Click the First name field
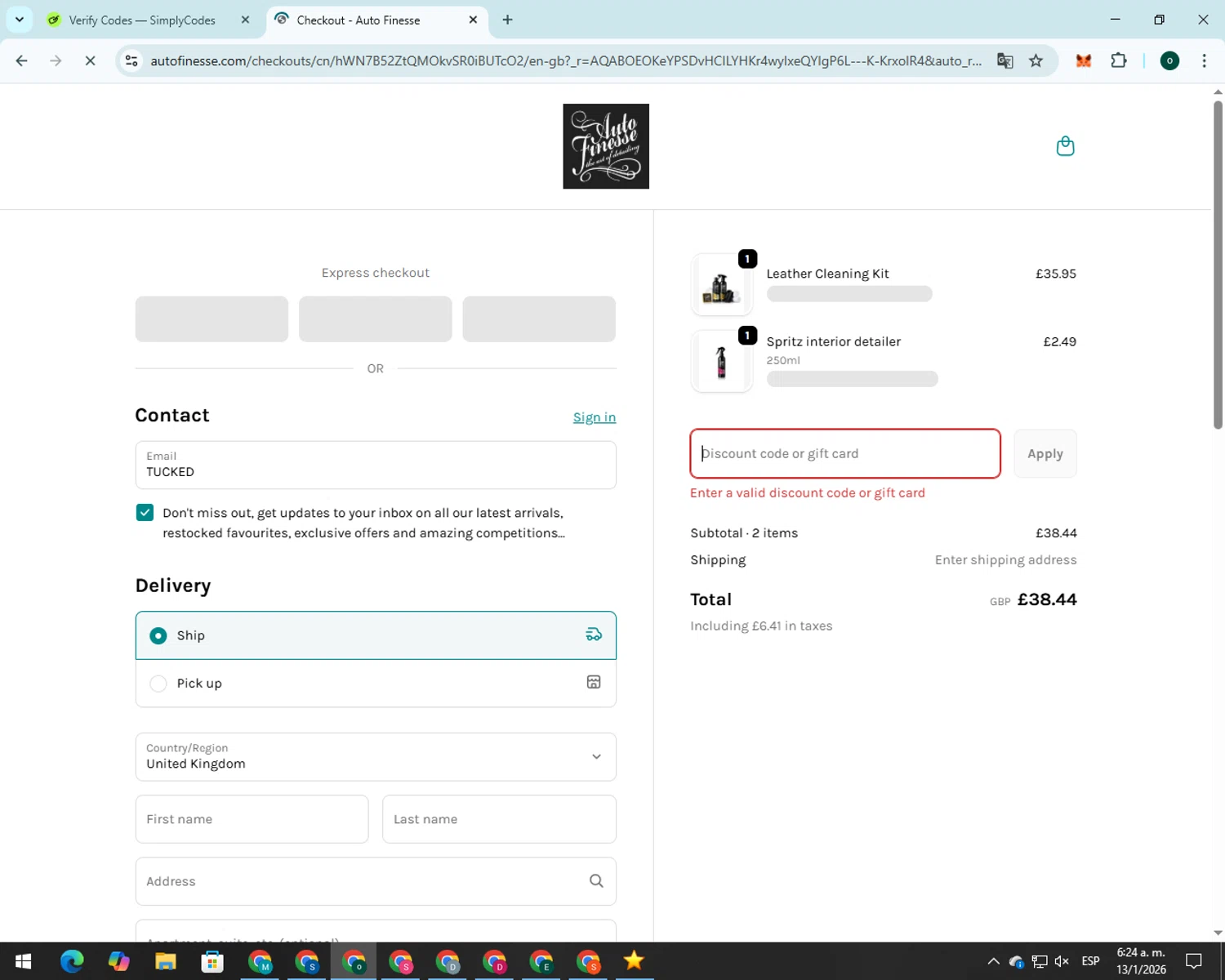Viewport: 1225px width, 980px height. click(252, 819)
